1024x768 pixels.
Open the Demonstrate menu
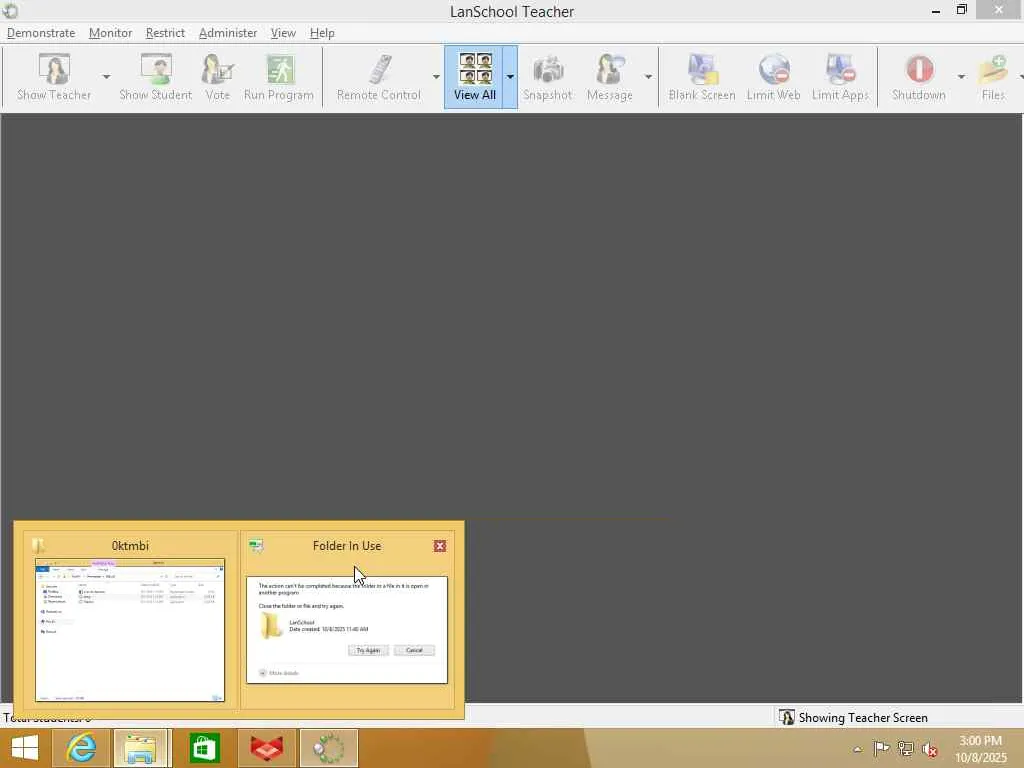coord(41,33)
